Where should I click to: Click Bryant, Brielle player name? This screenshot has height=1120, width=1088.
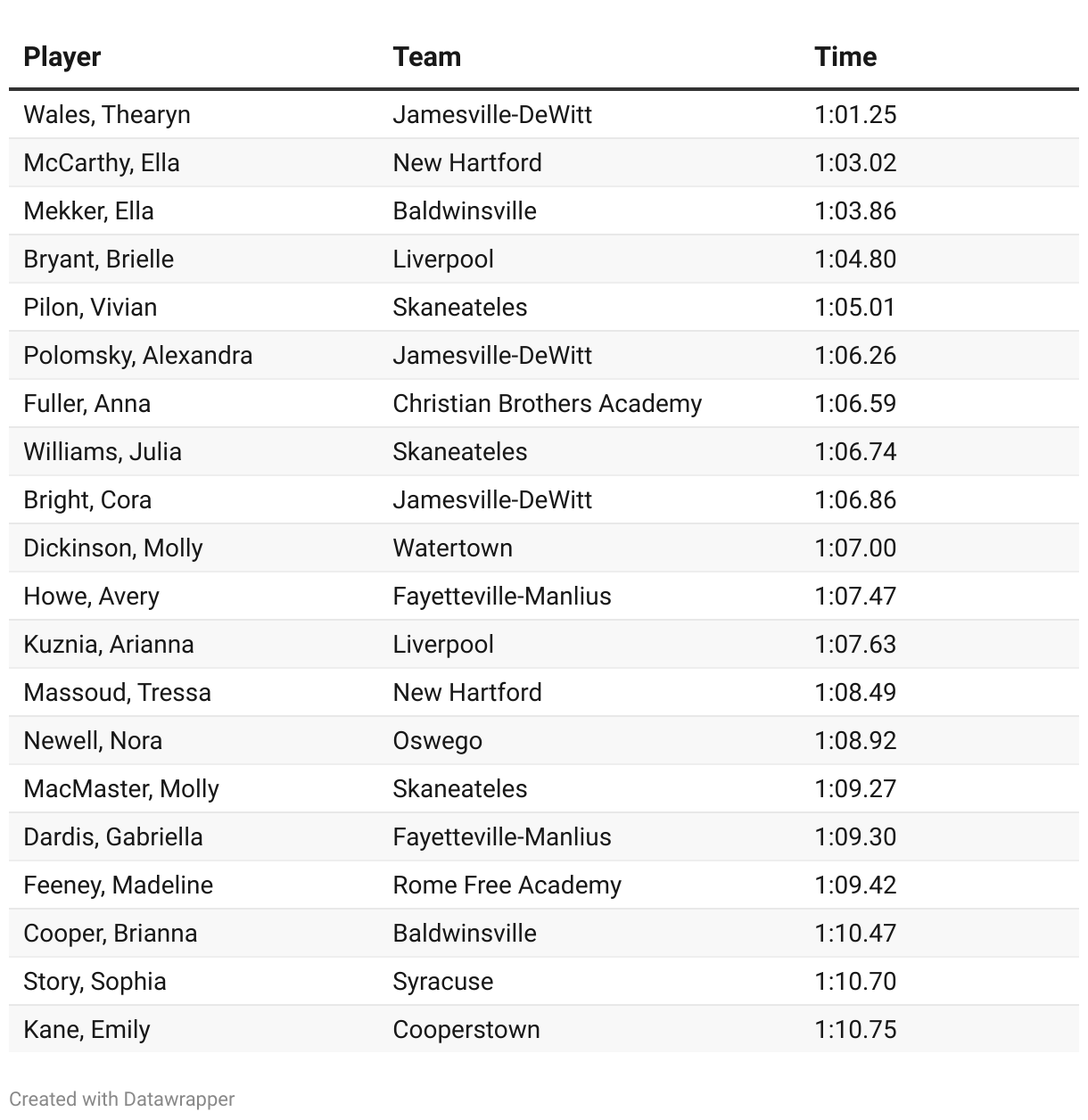99,259
